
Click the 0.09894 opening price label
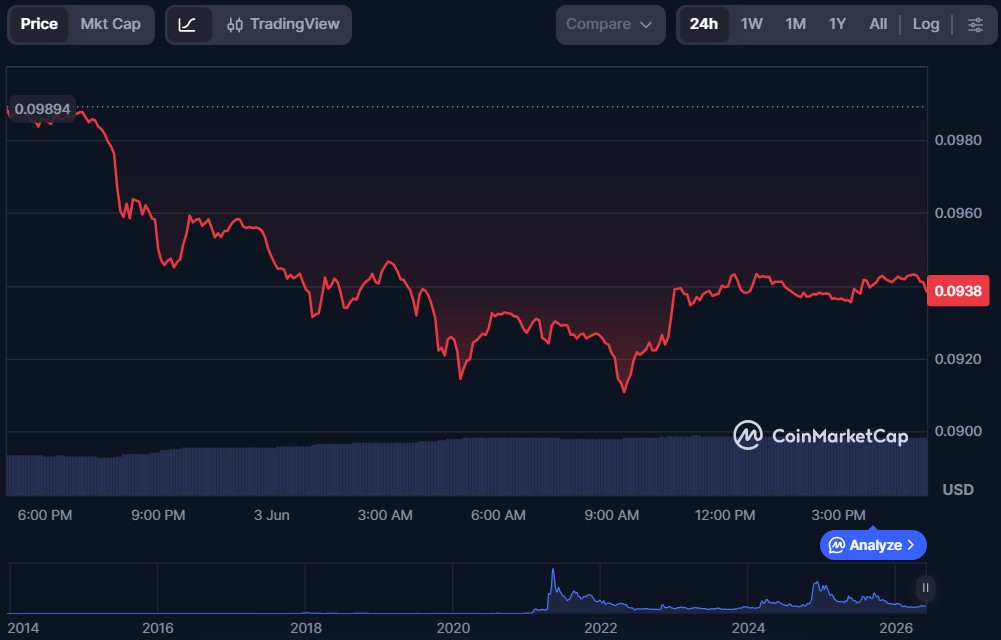(42, 109)
